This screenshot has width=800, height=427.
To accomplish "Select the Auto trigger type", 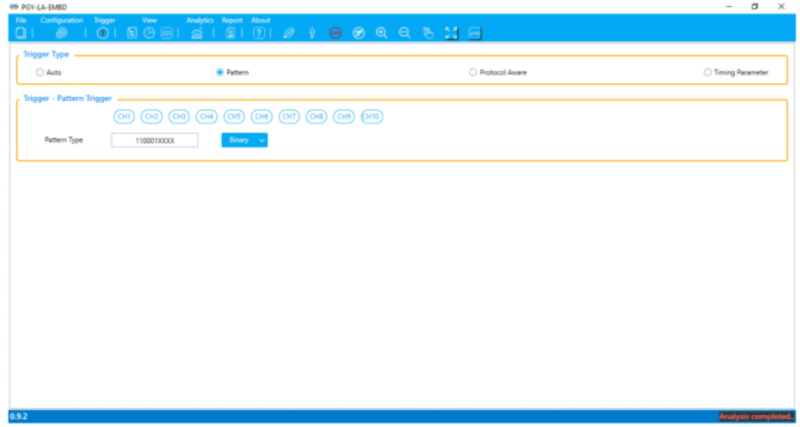I will (40, 73).
